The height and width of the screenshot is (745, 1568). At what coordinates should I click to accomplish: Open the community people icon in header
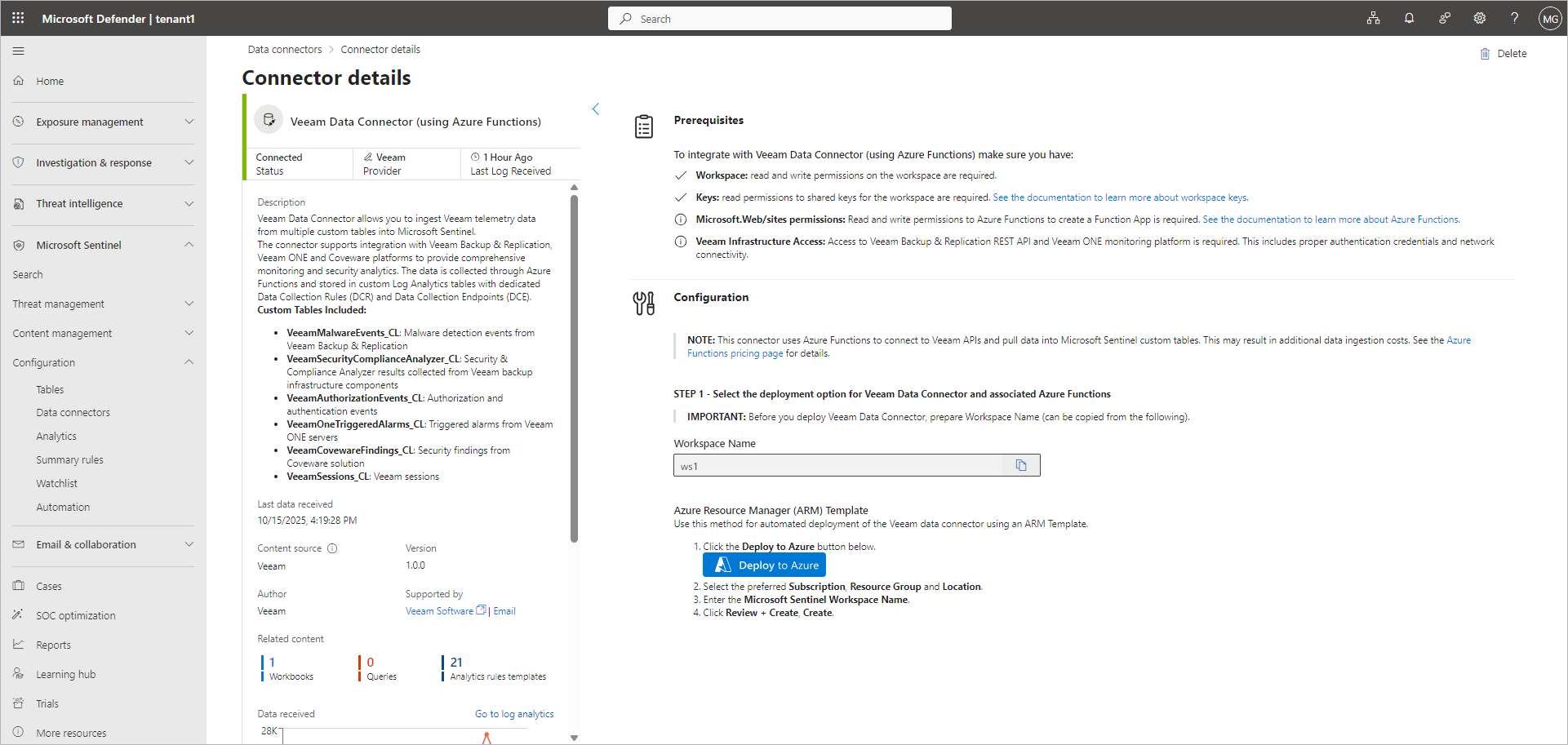pos(1444,18)
